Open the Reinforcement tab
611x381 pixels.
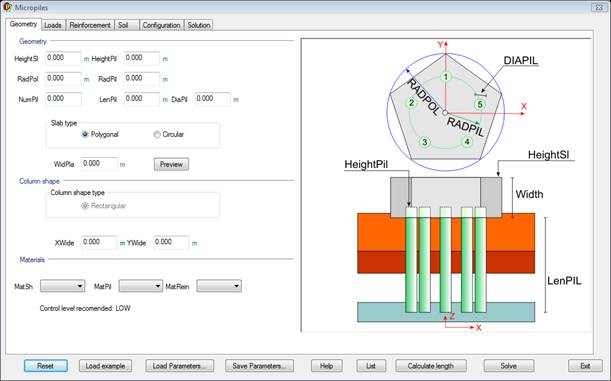coord(90,25)
